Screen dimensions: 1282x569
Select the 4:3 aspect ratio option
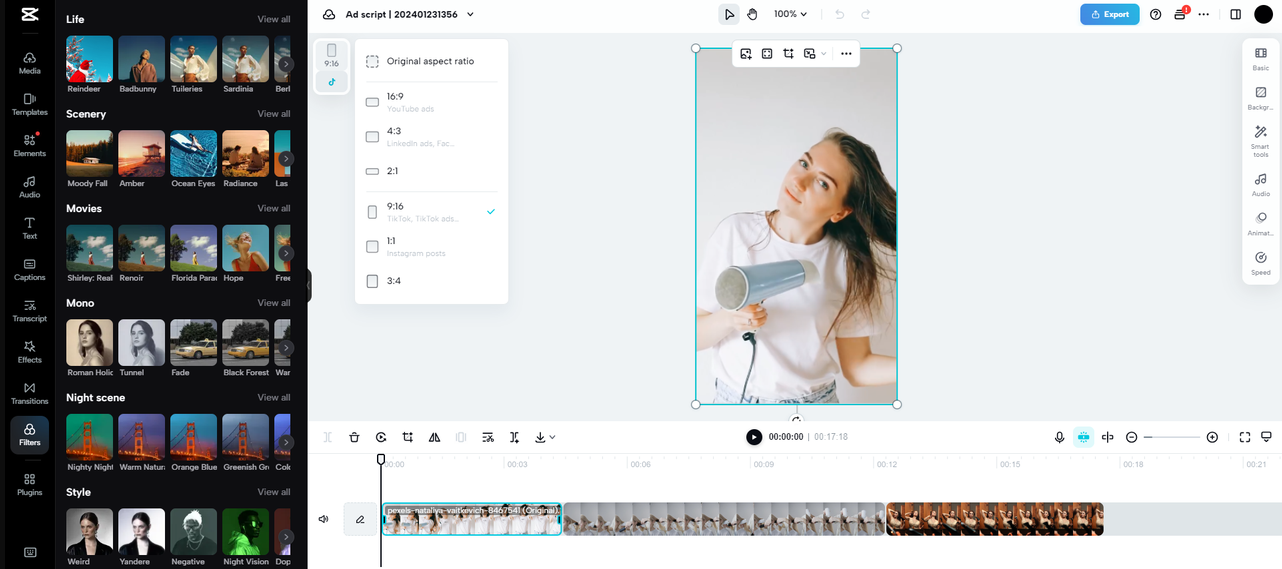coord(431,137)
